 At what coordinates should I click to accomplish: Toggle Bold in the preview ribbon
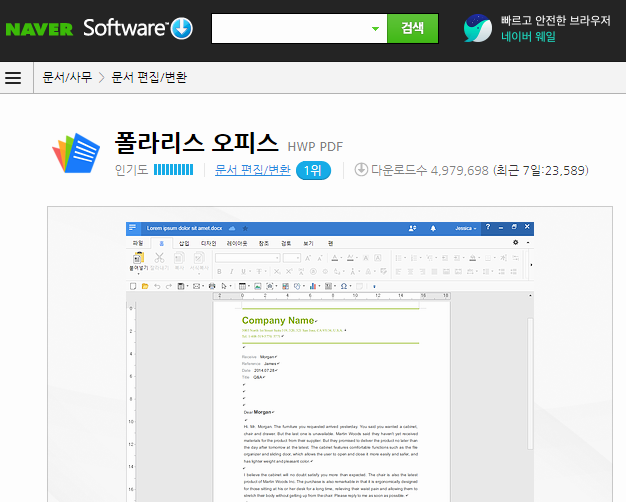(x=219, y=272)
